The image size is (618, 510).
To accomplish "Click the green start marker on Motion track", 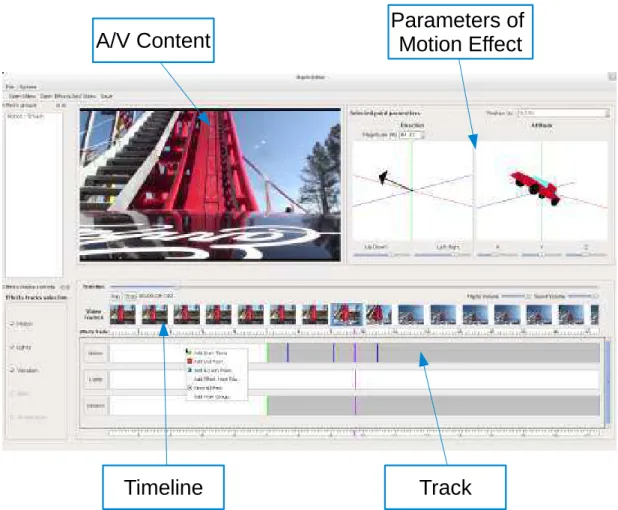I will (x=267, y=353).
